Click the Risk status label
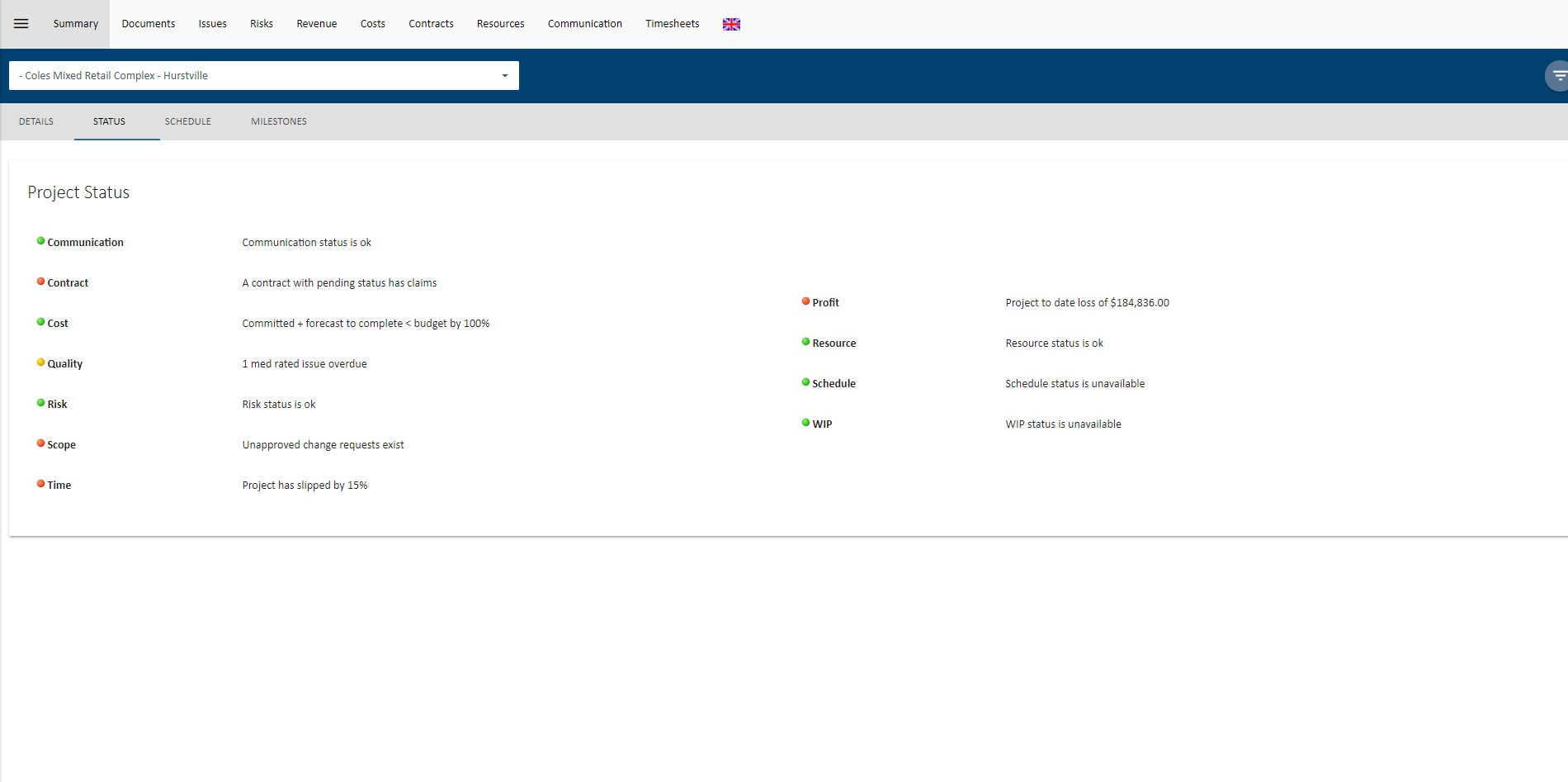 57,405
